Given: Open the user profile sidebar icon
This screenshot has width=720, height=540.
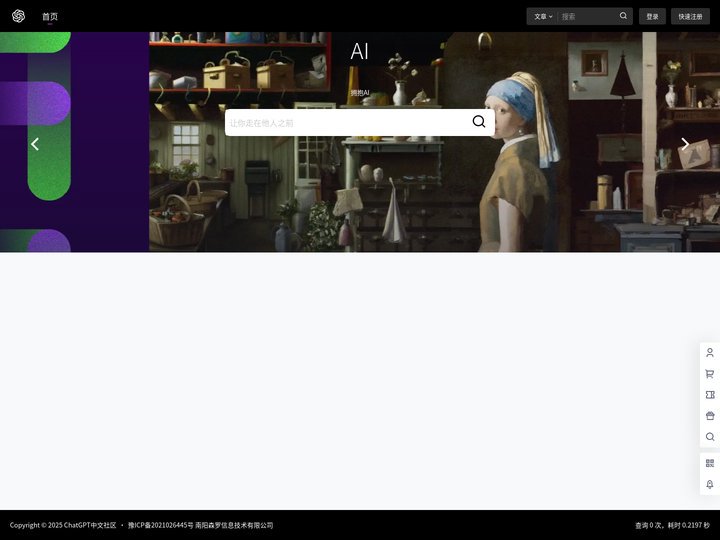Looking at the screenshot, I should click(x=710, y=353).
